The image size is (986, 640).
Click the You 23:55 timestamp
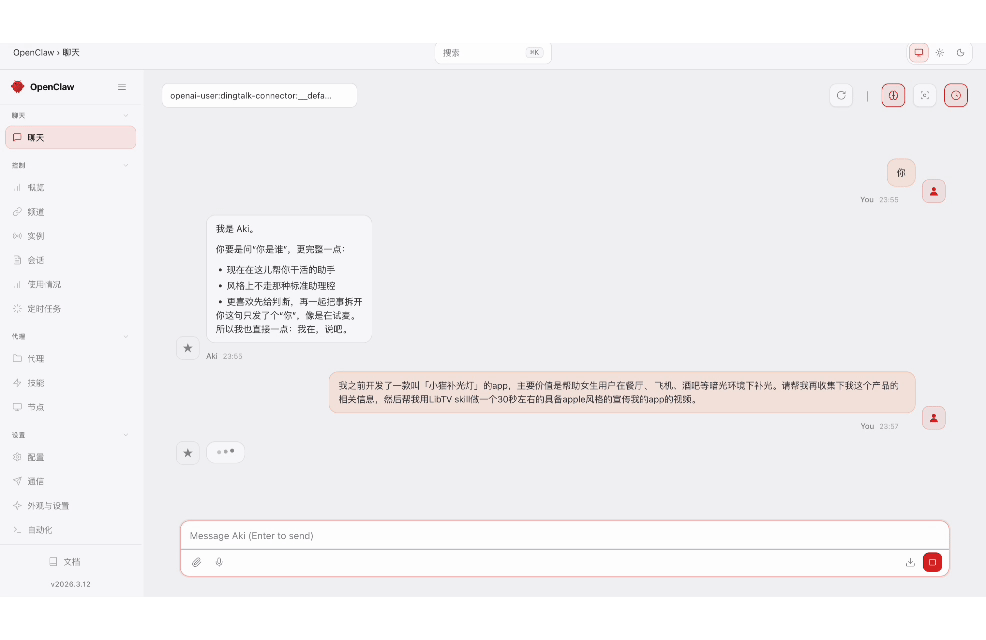click(879, 199)
